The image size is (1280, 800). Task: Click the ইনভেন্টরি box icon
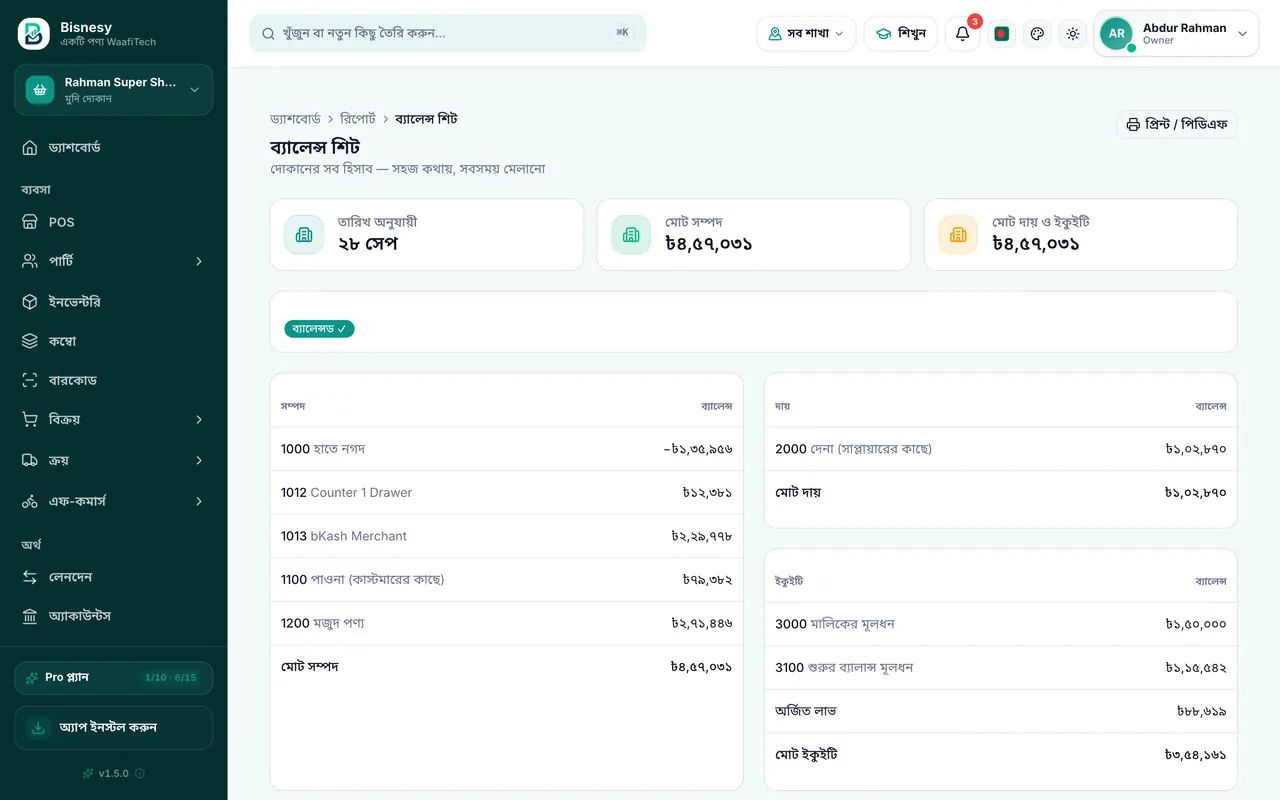[30, 302]
